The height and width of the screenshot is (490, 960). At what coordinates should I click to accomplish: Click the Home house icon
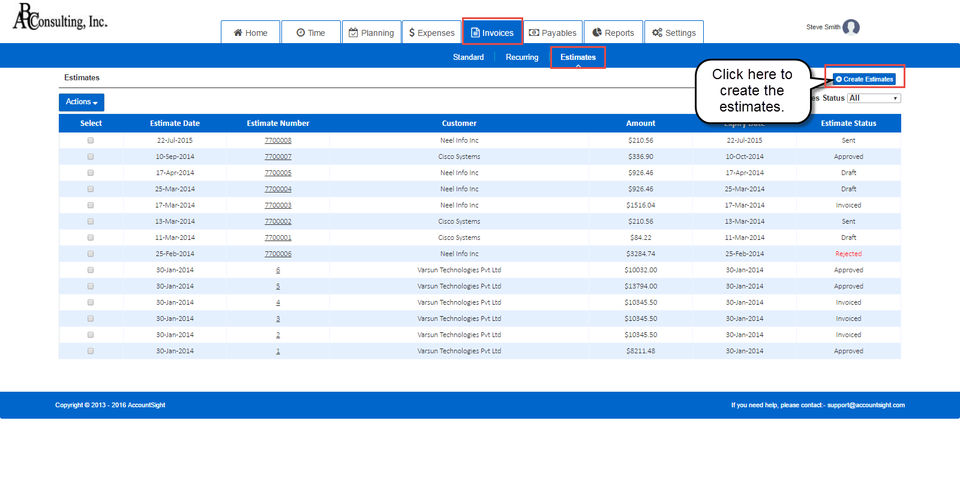(238, 33)
